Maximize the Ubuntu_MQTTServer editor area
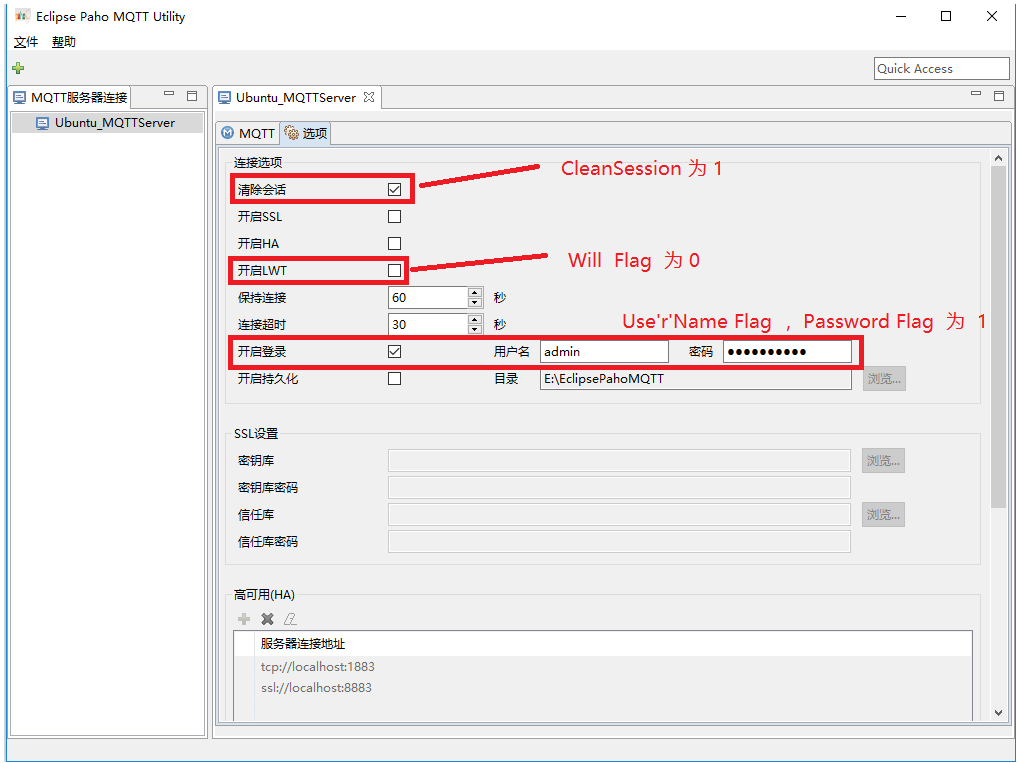1018x763 pixels. [999, 95]
